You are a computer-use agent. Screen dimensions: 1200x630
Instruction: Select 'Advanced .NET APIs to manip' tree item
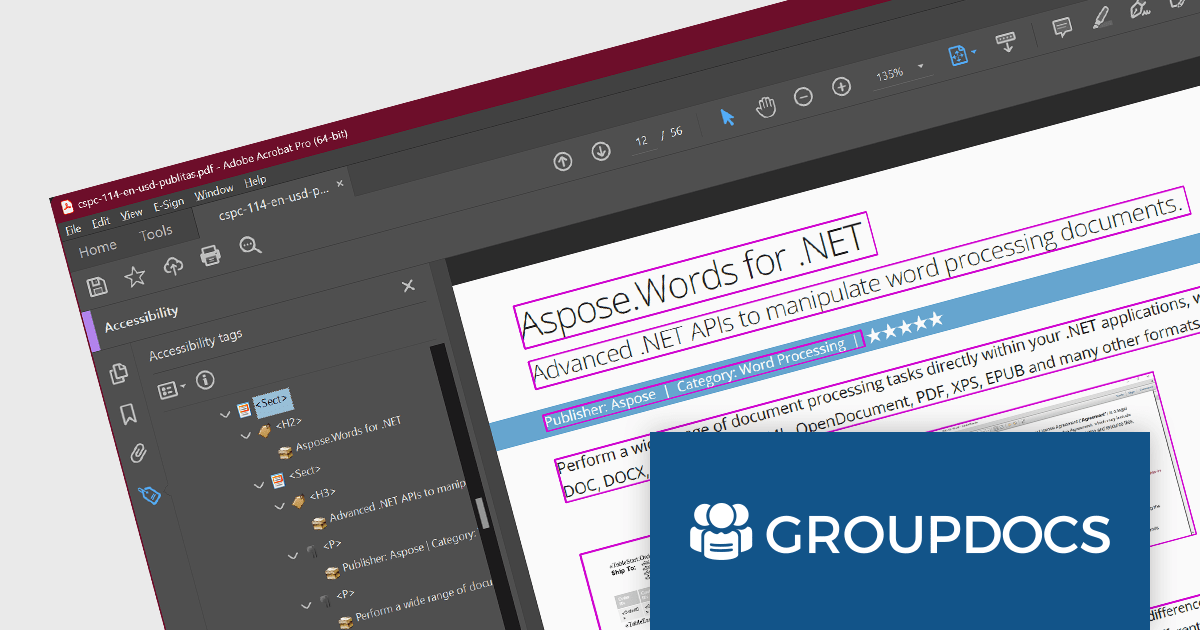point(398,501)
